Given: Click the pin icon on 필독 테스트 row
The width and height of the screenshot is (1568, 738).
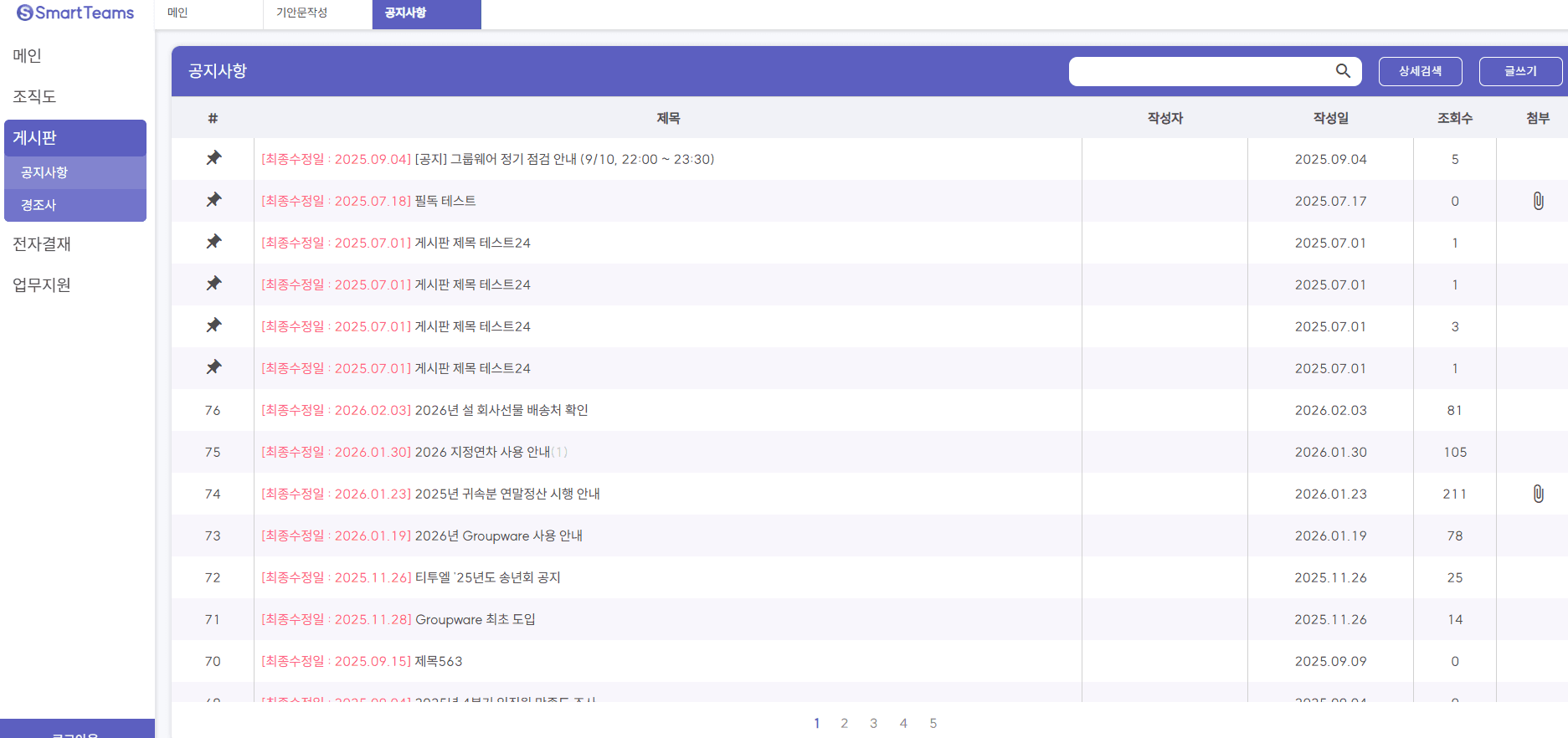Looking at the screenshot, I should tap(213, 200).
